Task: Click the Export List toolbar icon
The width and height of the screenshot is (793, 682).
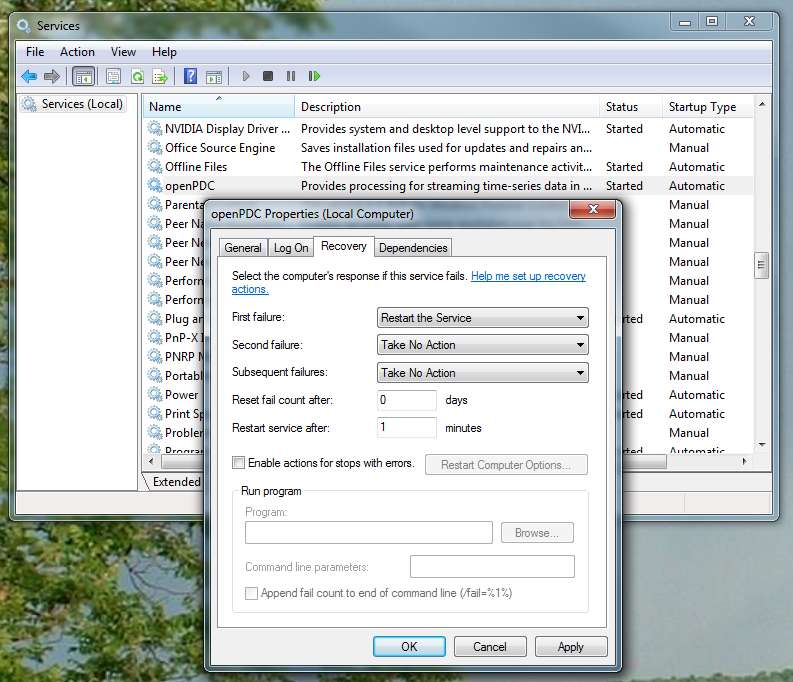Action: (x=160, y=76)
